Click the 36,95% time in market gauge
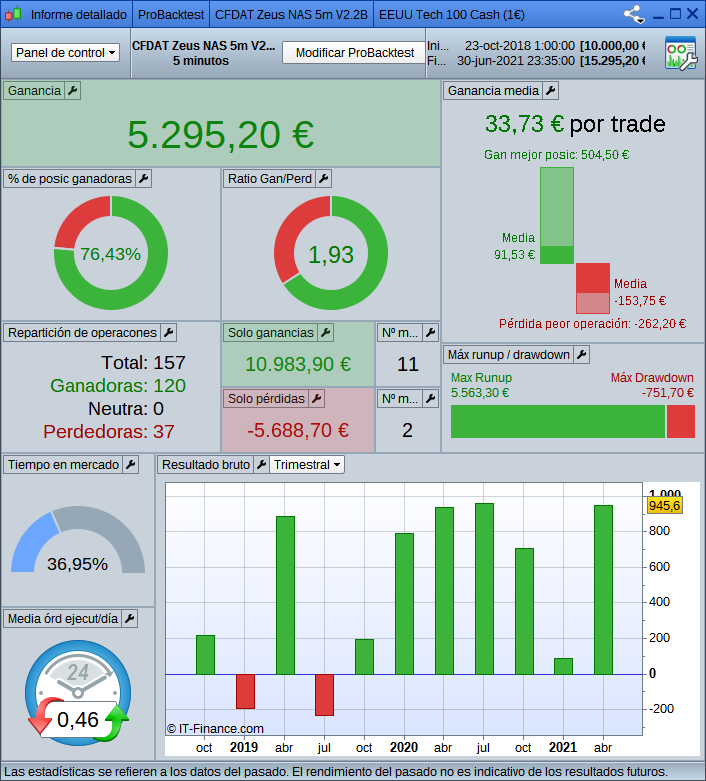Screen dimensions: 706x781 click(78, 540)
